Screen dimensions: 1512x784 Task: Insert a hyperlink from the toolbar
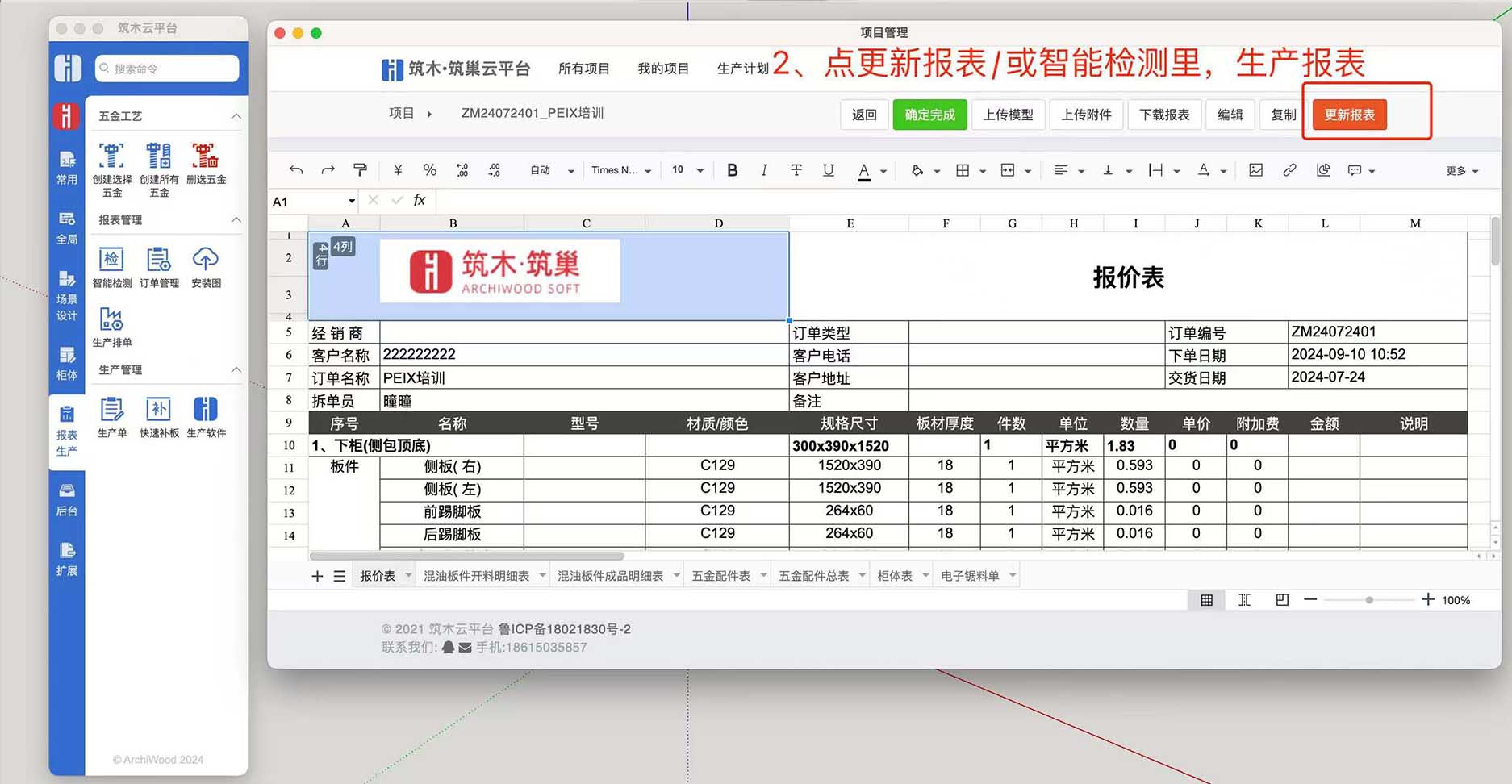coord(1289,170)
